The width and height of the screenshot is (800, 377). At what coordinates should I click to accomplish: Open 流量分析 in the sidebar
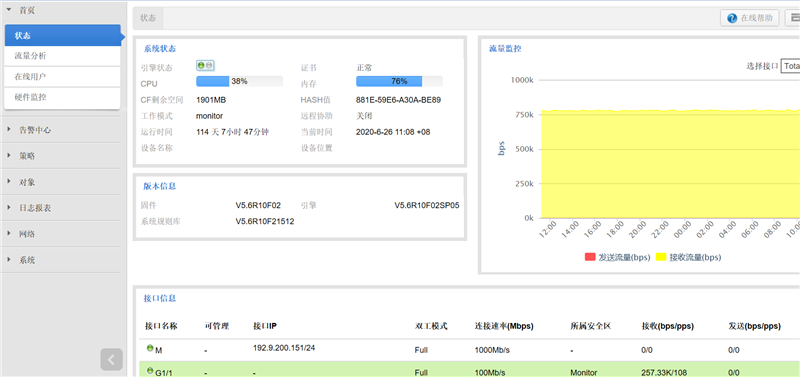point(62,56)
